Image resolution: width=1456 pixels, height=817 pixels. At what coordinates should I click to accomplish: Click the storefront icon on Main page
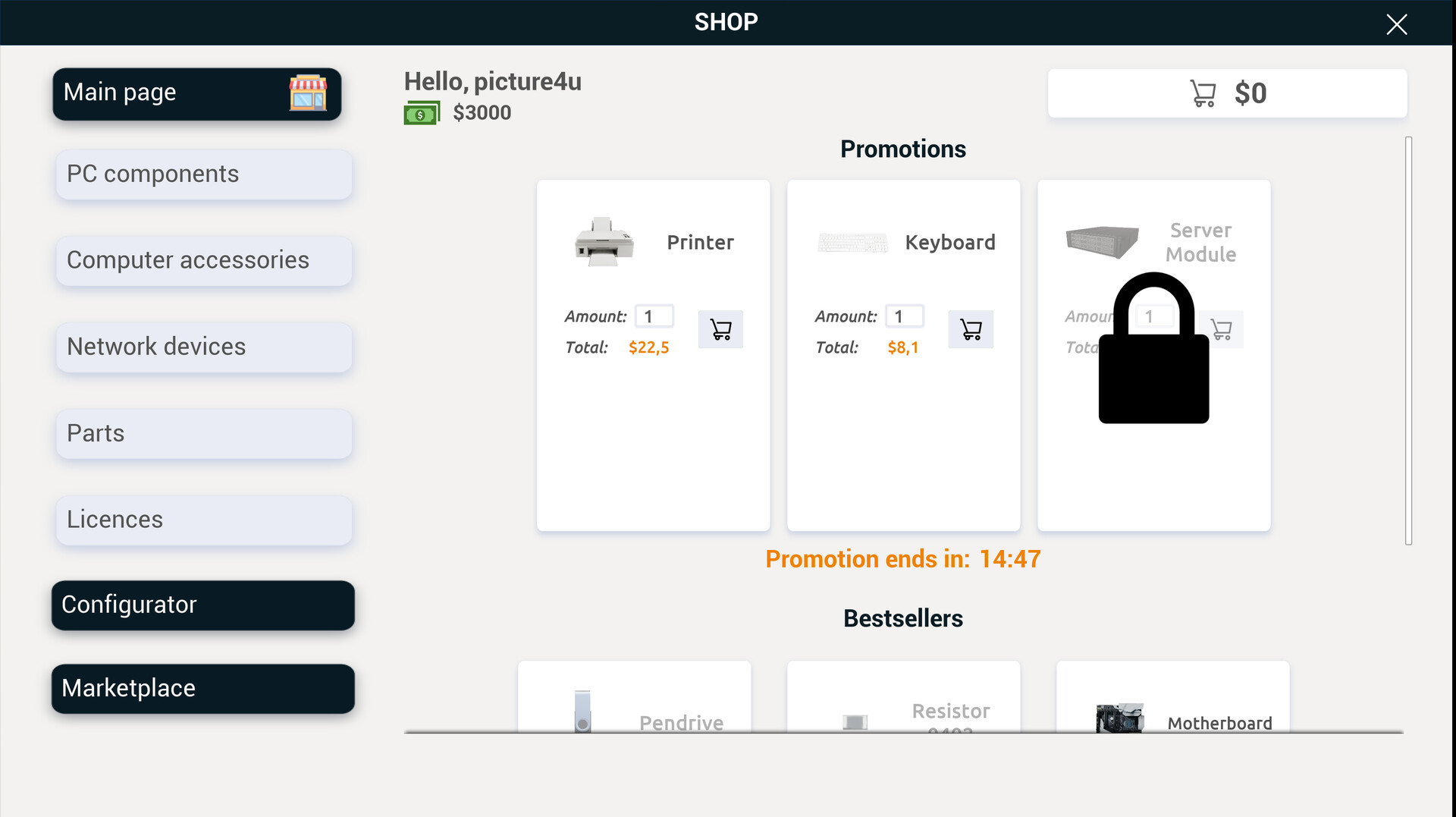coord(308,93)
